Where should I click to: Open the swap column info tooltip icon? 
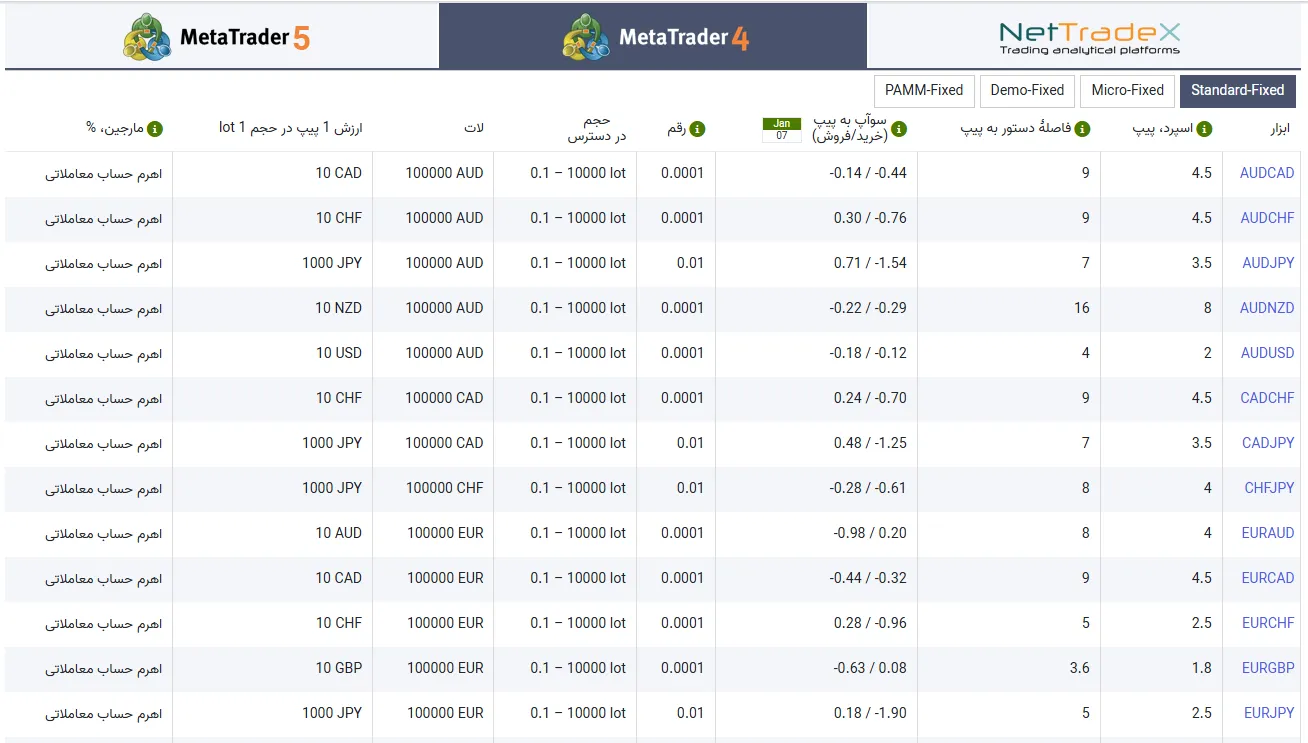pos(899,128)
